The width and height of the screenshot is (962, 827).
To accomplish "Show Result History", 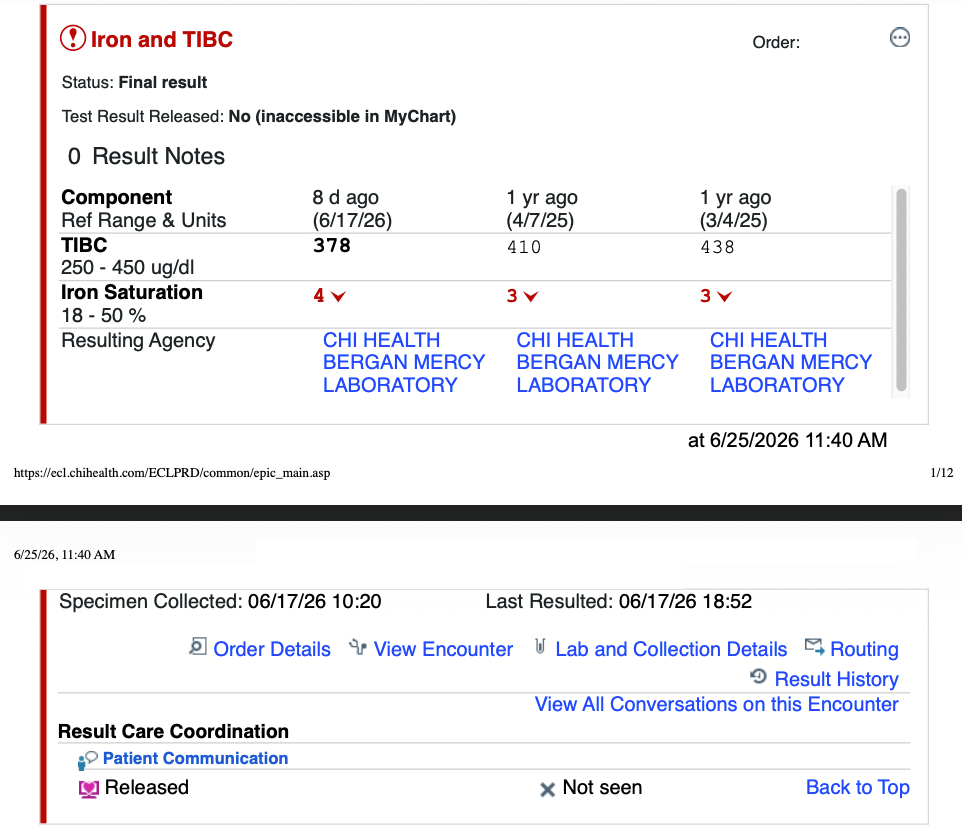I will 836,679.
